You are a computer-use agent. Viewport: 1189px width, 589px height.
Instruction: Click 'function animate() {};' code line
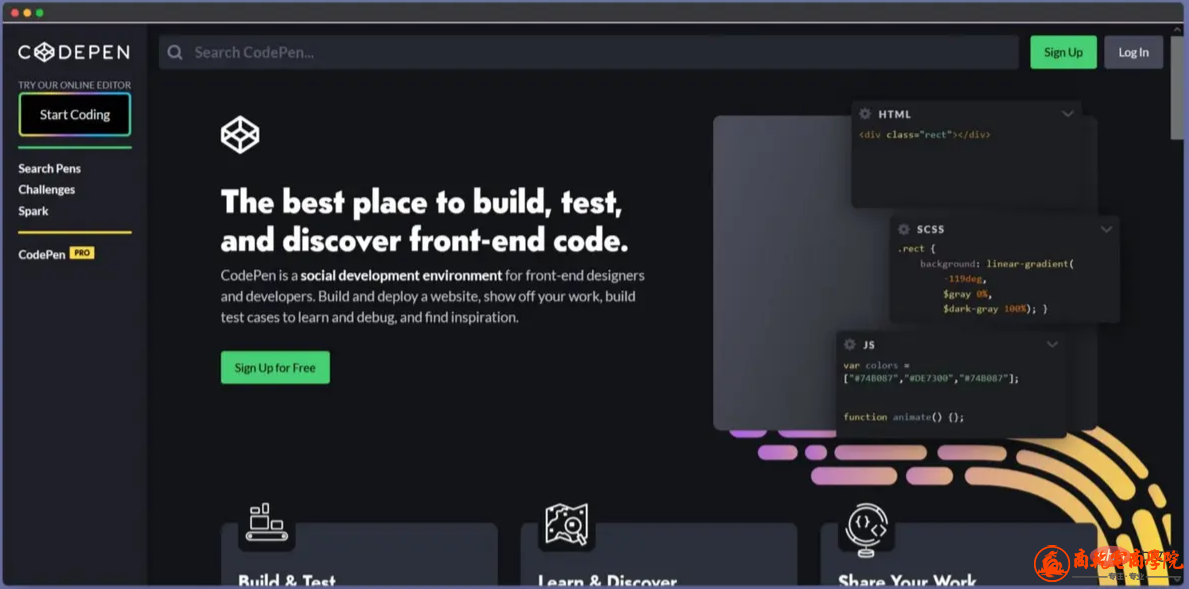tap(903, 417)
